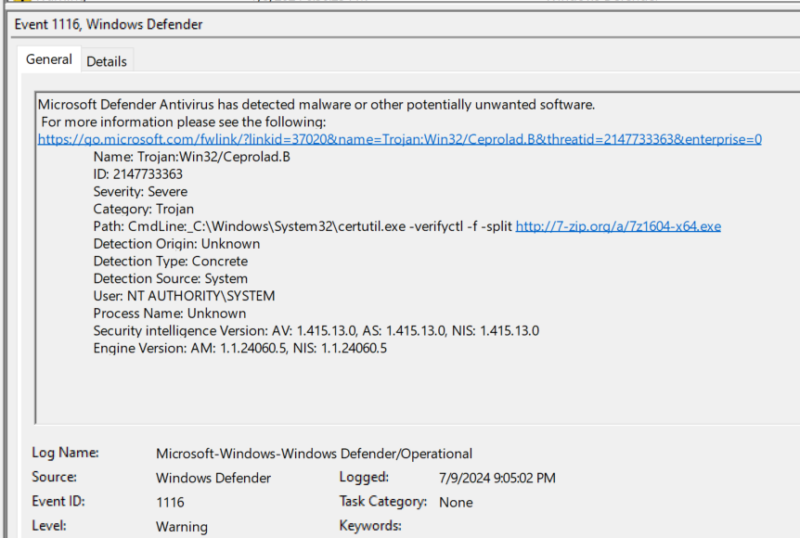The width and height of the screenshot is (800, 538).
Task: Click the Security intelligence Version line
Action: tap(316, 331)
